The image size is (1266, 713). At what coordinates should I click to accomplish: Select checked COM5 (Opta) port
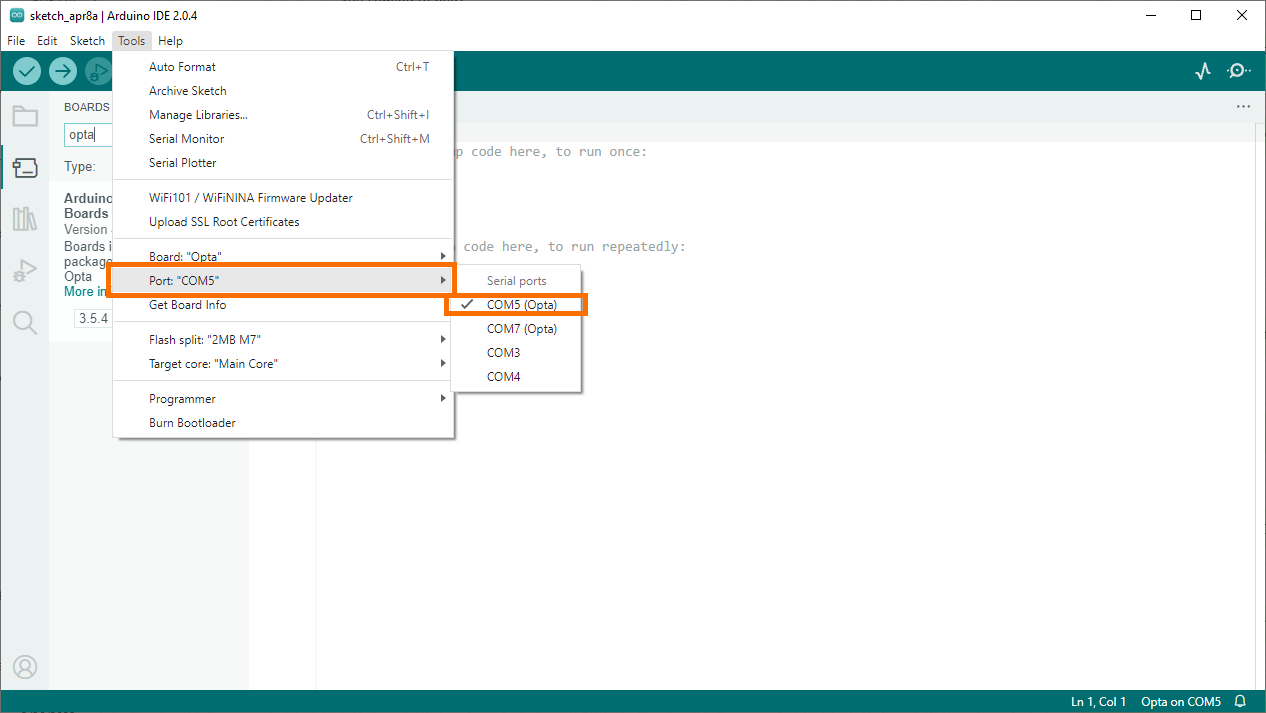coord(516,305)
